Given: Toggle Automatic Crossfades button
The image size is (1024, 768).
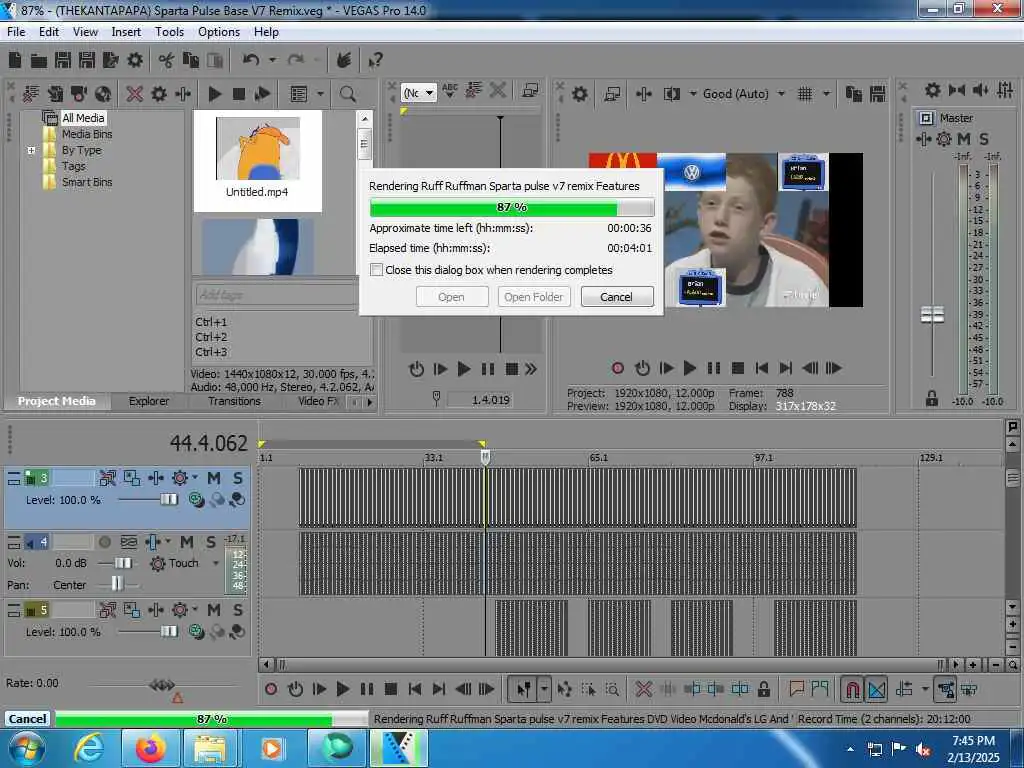Looking at the screenshot, I should (876, 689).
